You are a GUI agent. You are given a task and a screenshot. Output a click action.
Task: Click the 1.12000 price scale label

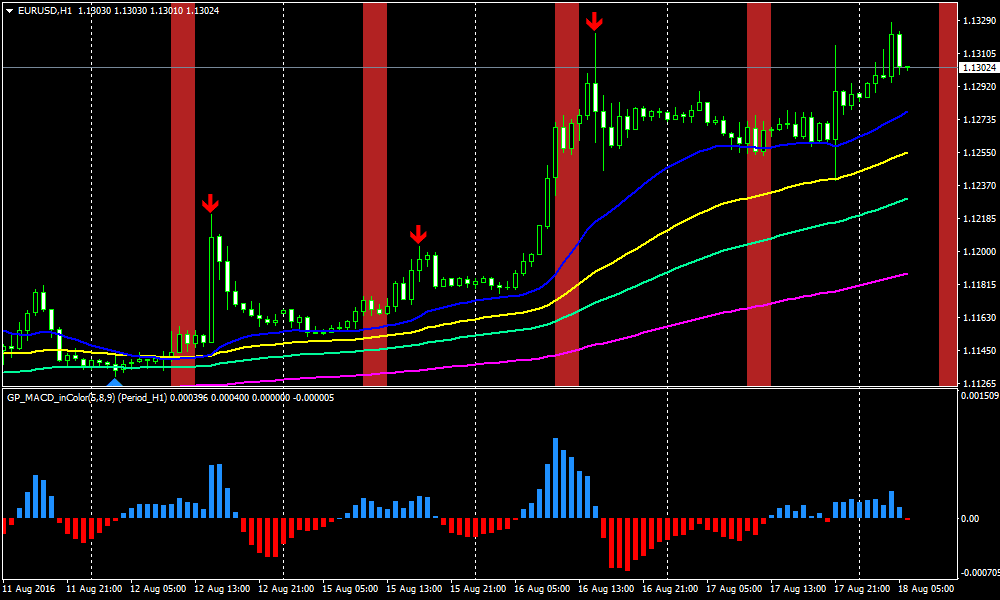[977, 252]
